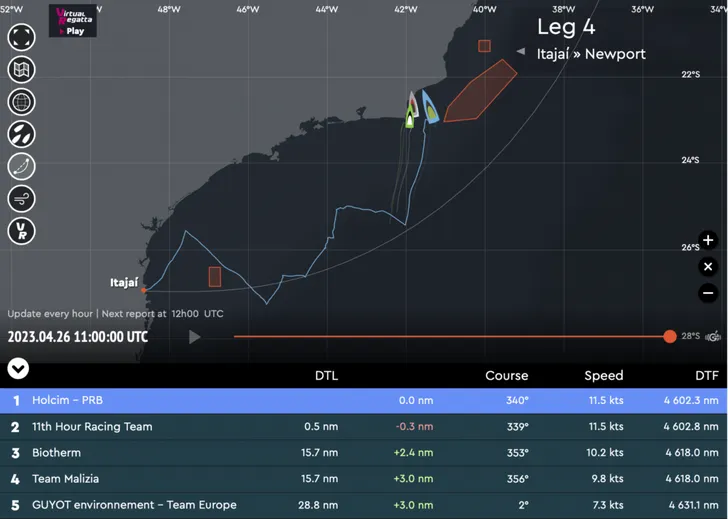
Task: Collapse the leaderboard with chevron button
Action: 17,369
